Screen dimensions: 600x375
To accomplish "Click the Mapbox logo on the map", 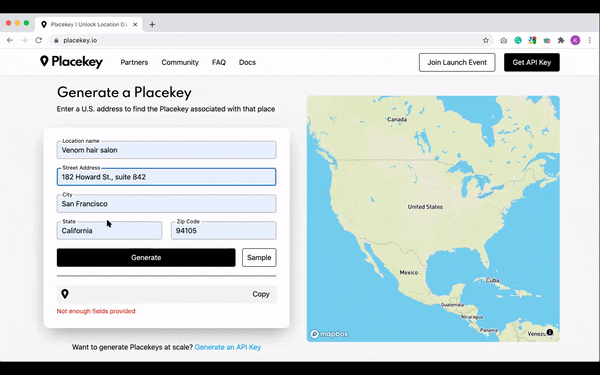I will pyautogui.click(x=329, y=334).
